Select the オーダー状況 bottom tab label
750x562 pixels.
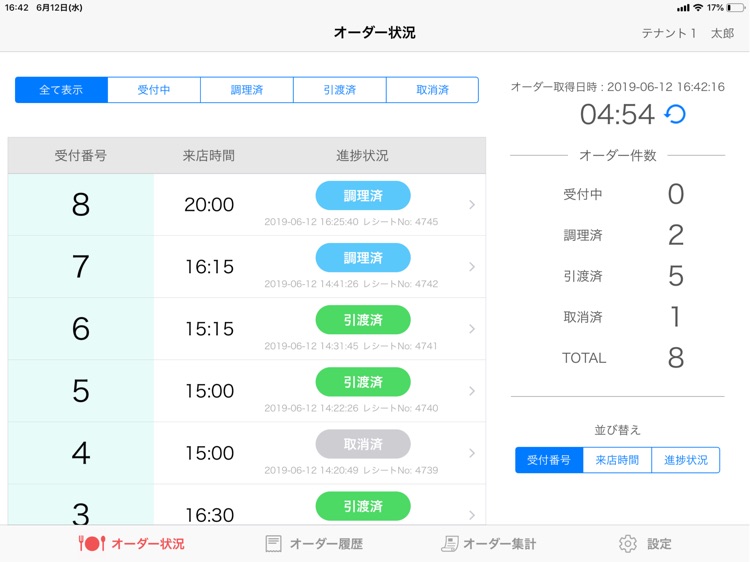coord(148,544)
